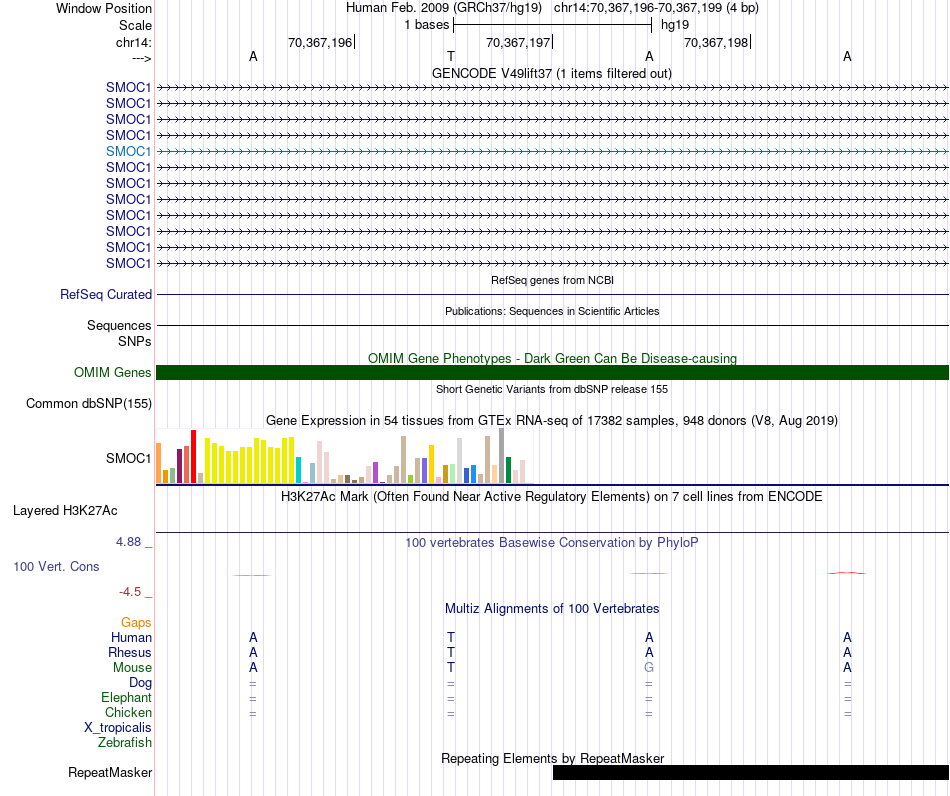Select the Elephant species label
Screen dimensions: 950x796
click(126, 698)
